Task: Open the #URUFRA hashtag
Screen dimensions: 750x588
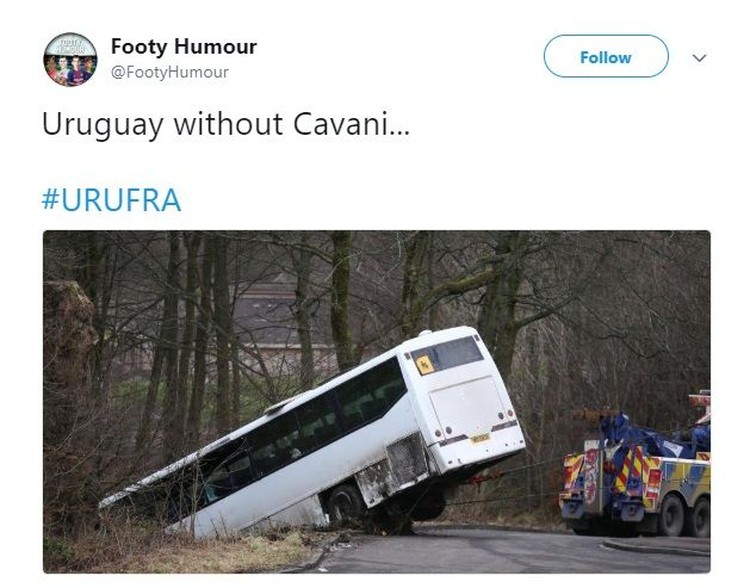Action: (x=111, y=200)
